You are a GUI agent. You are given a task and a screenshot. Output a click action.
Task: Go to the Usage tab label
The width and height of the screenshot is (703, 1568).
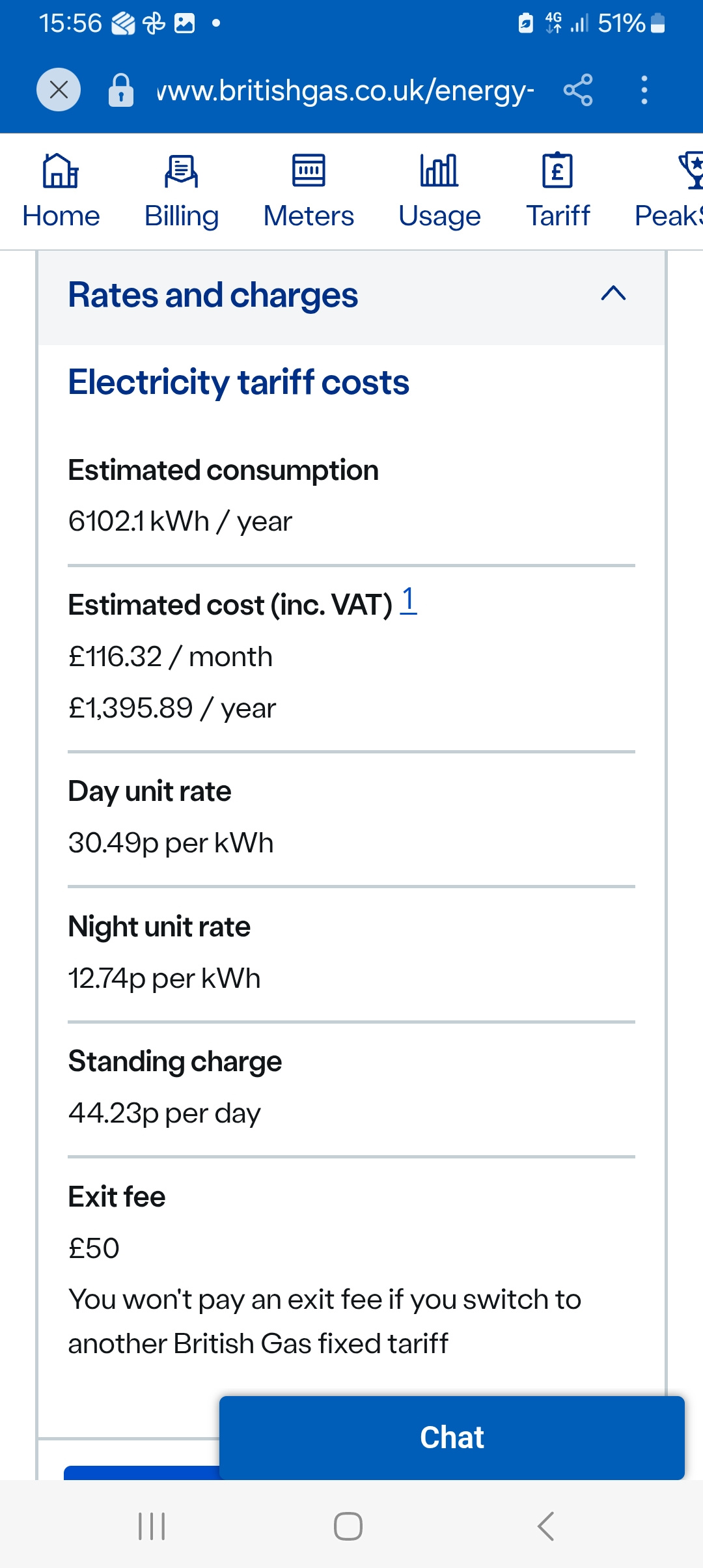coord(439,216)
